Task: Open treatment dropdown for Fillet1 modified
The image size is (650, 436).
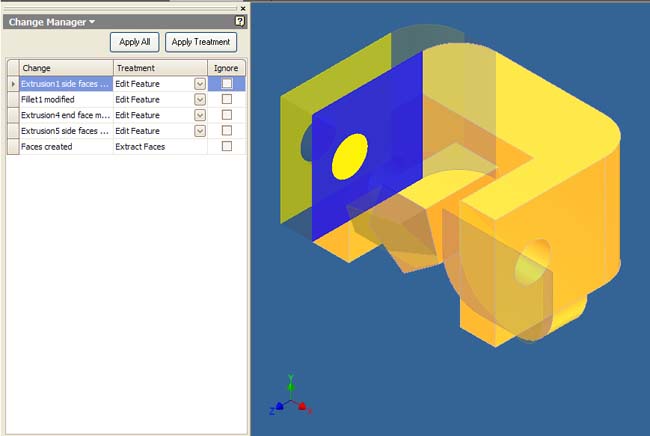Action: (200, 99)
